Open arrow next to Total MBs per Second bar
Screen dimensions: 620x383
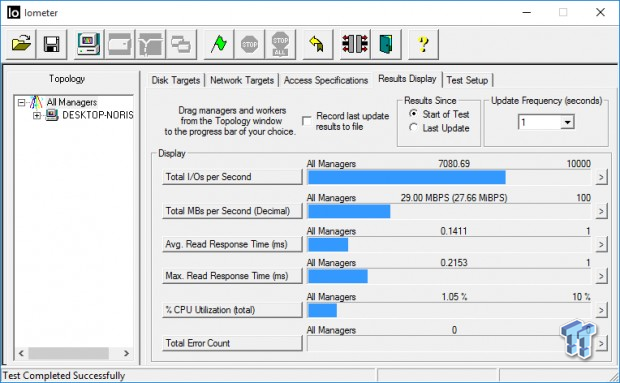tap(601, 211)
